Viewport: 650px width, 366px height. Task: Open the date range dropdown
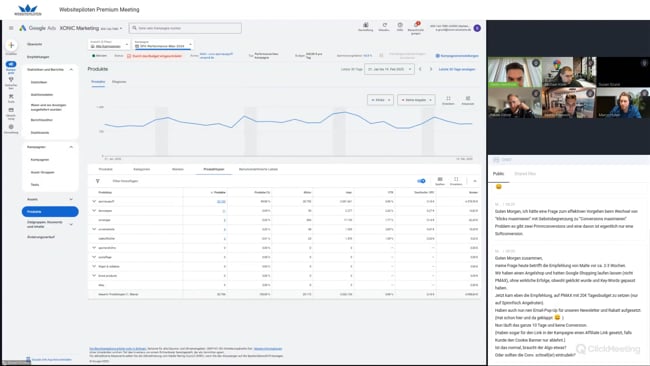[389, 69]
